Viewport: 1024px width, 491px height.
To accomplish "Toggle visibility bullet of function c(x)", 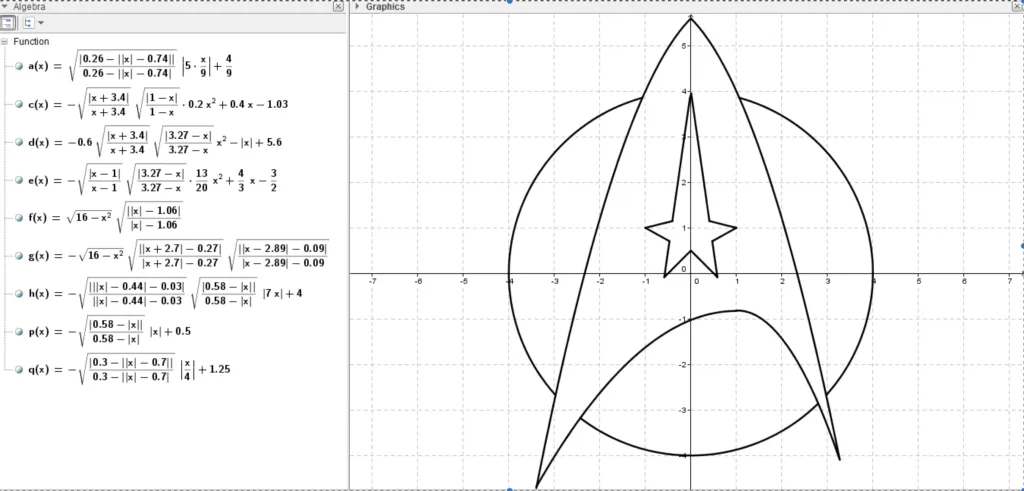I will point(19,104).
